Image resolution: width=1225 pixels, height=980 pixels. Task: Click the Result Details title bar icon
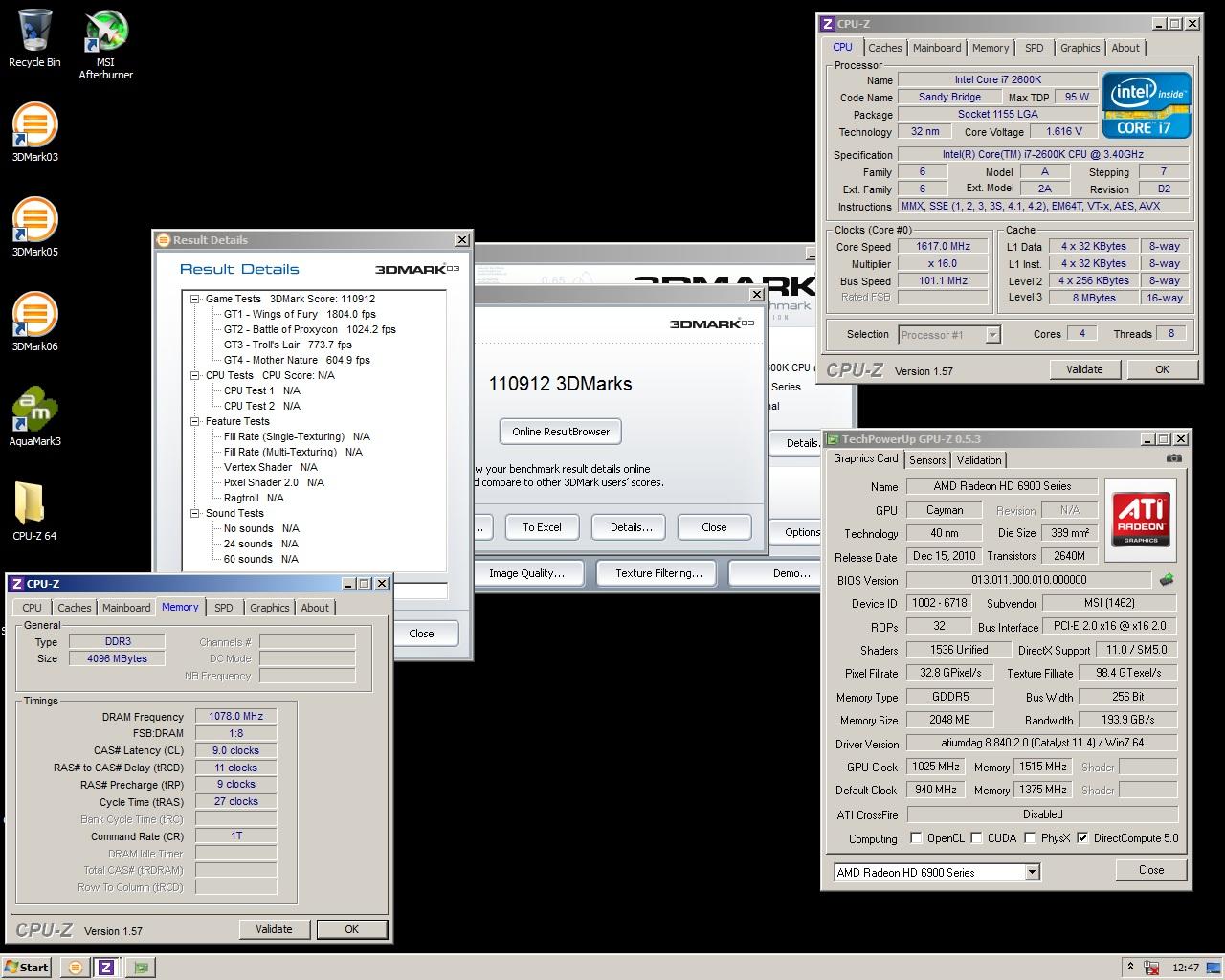tap(164, 240)
